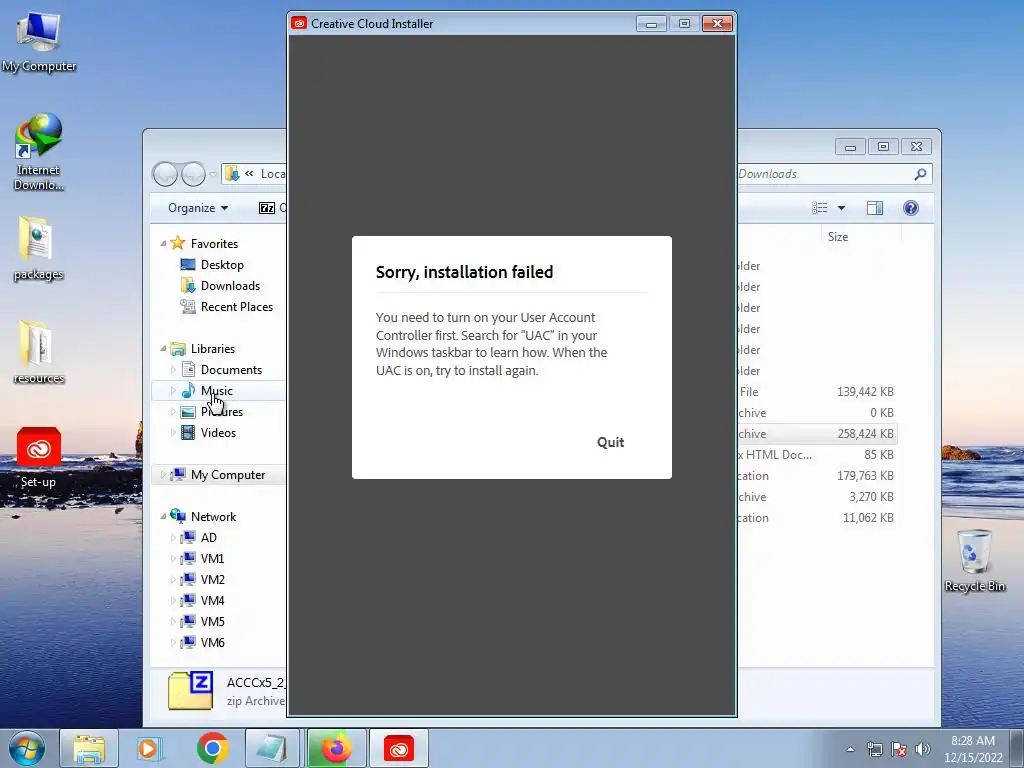This screenshot has height=768, width=1024.
Task: Collapse the Network group
Action: (x=163, y=516)
